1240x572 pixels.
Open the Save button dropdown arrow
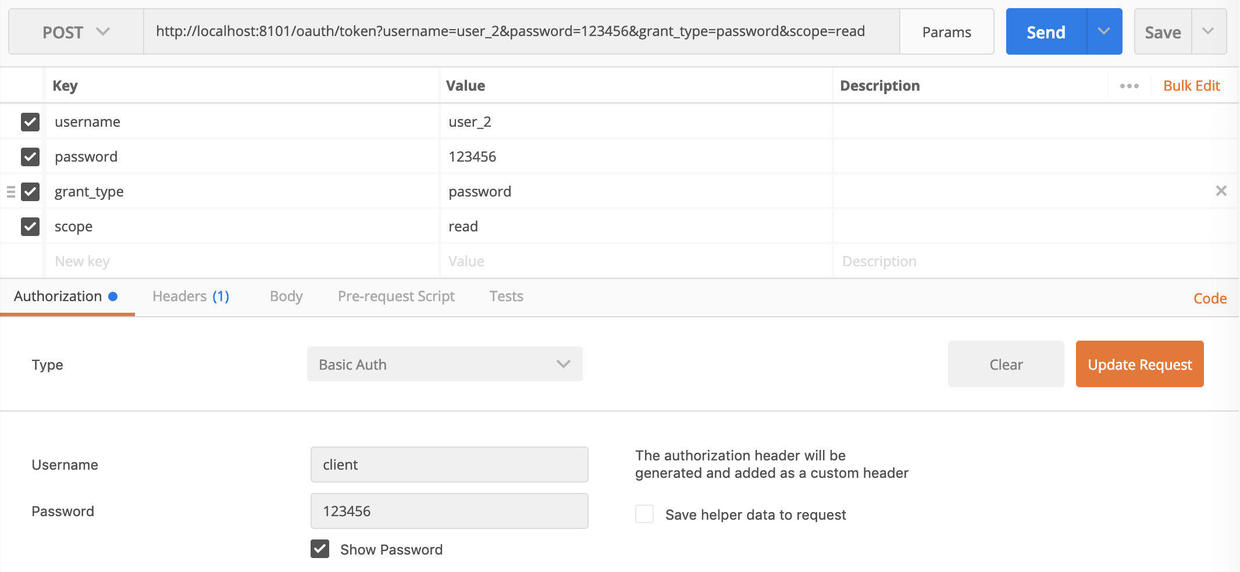pyautogui.click(x=1208, y=32)
